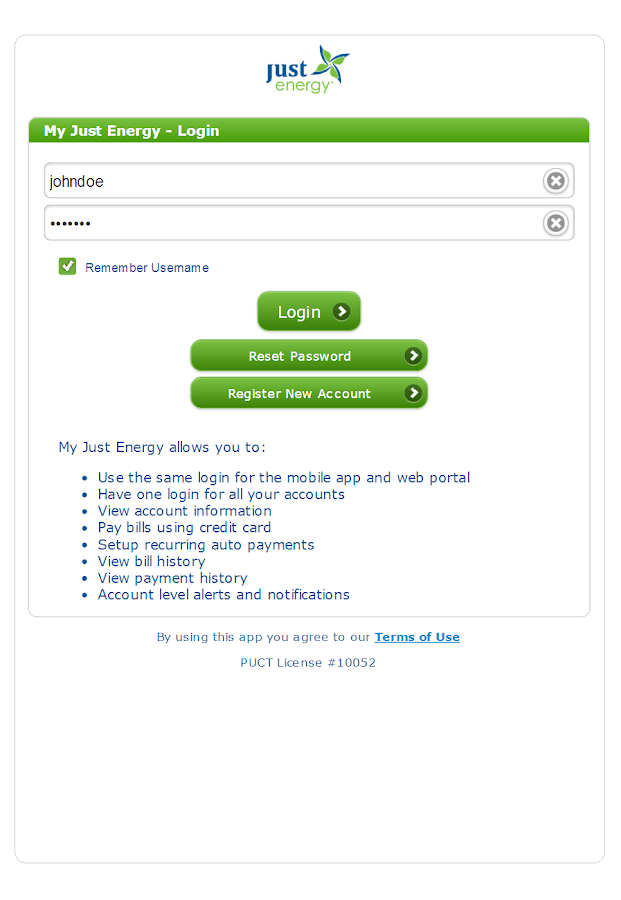621x900 pixels.
Task: Click the arrow icon on Login button
Action: click(342, 312)
